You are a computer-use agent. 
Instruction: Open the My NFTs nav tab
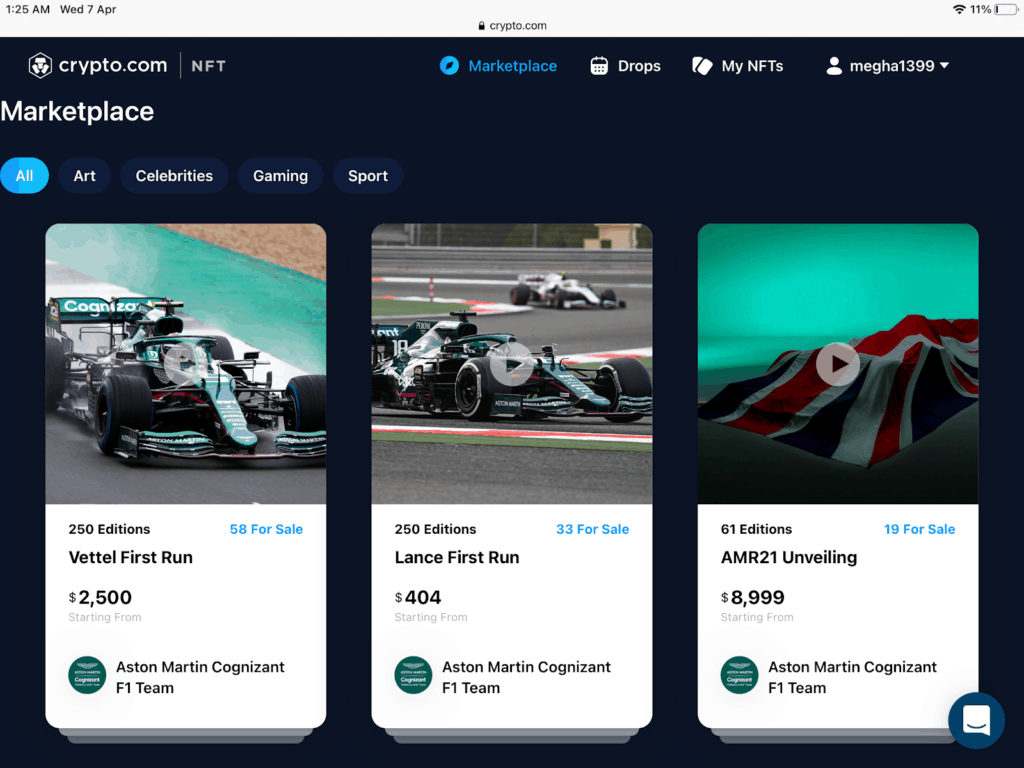point(737,66)
